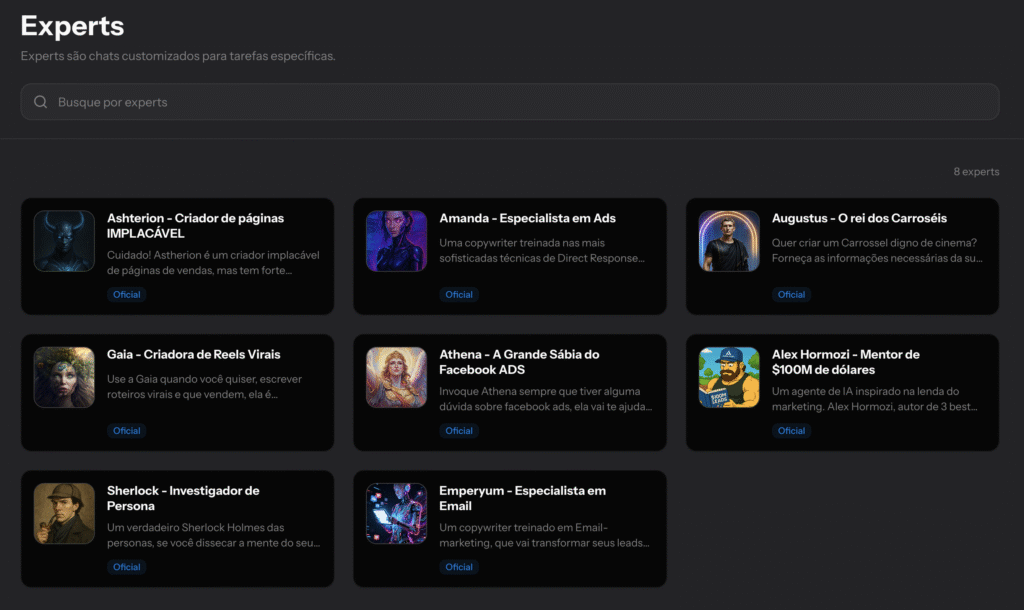
Task: Click the Oficial tag under Sherlock
Action: 127,567
